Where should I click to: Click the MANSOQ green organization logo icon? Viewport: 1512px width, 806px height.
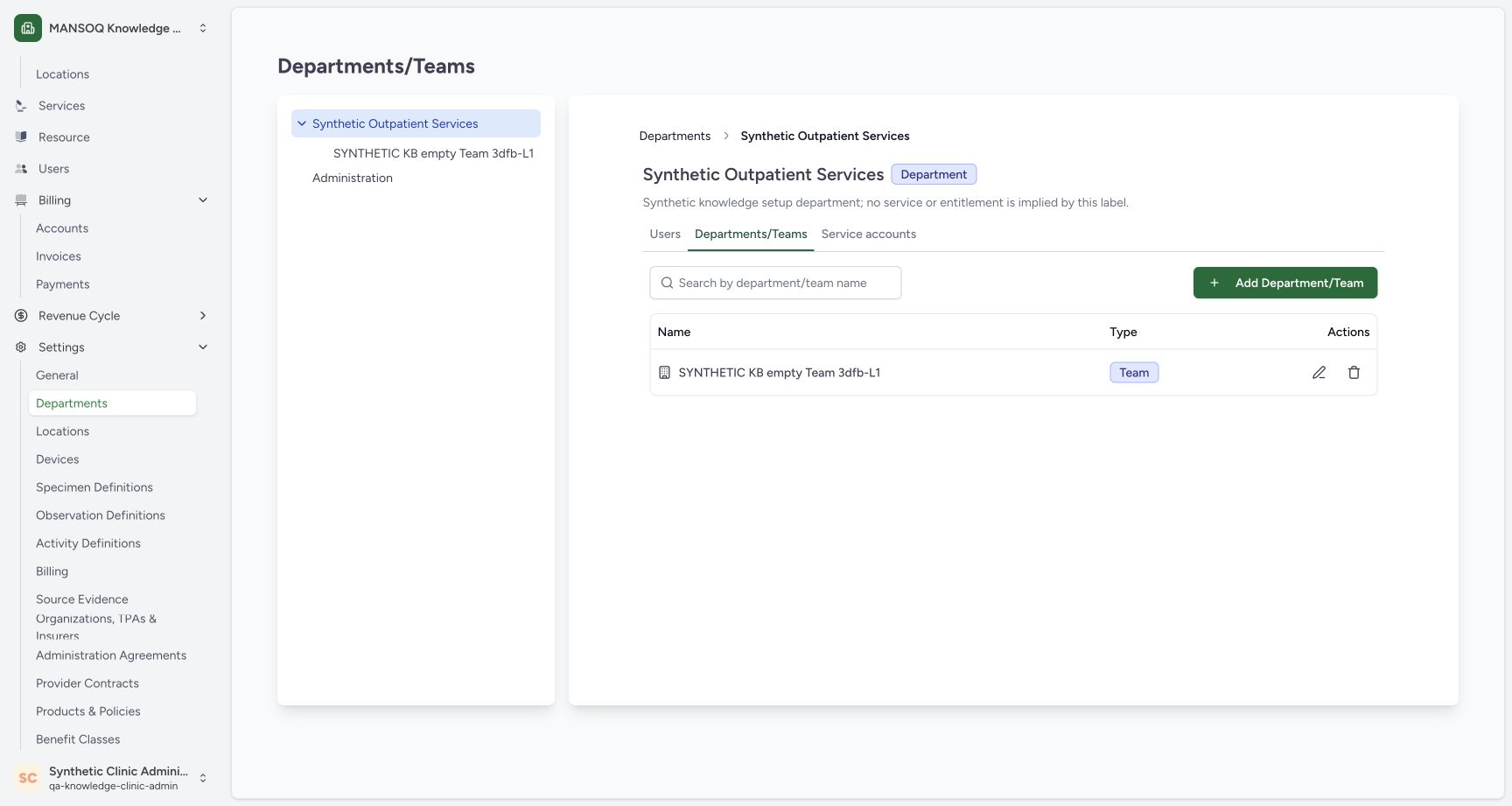pyautogui.click(x=28, y=28)
